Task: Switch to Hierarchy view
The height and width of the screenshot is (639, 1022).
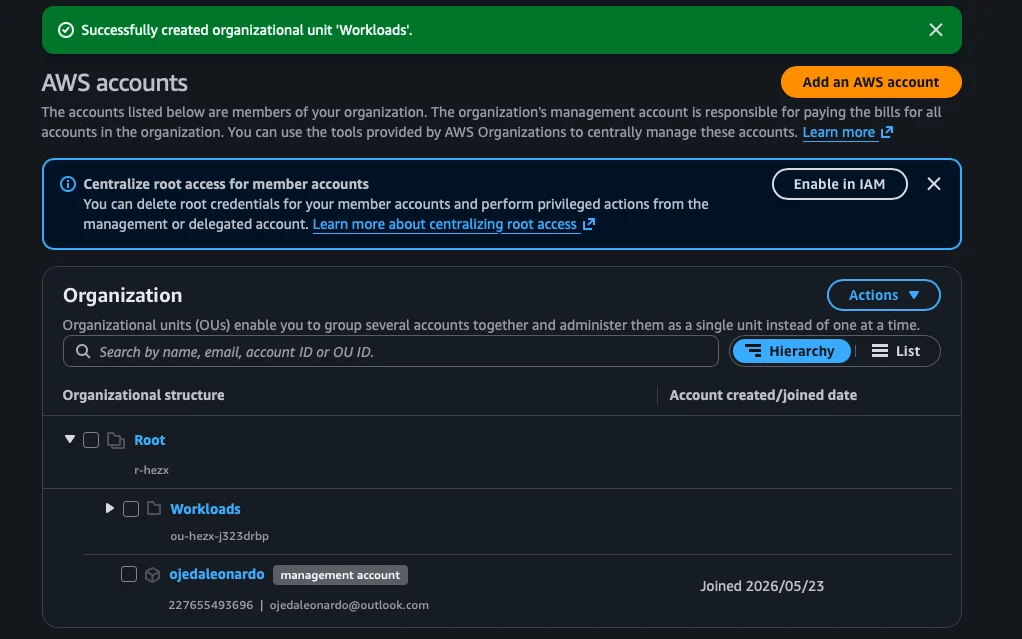Action: click(x=791, y=351)
